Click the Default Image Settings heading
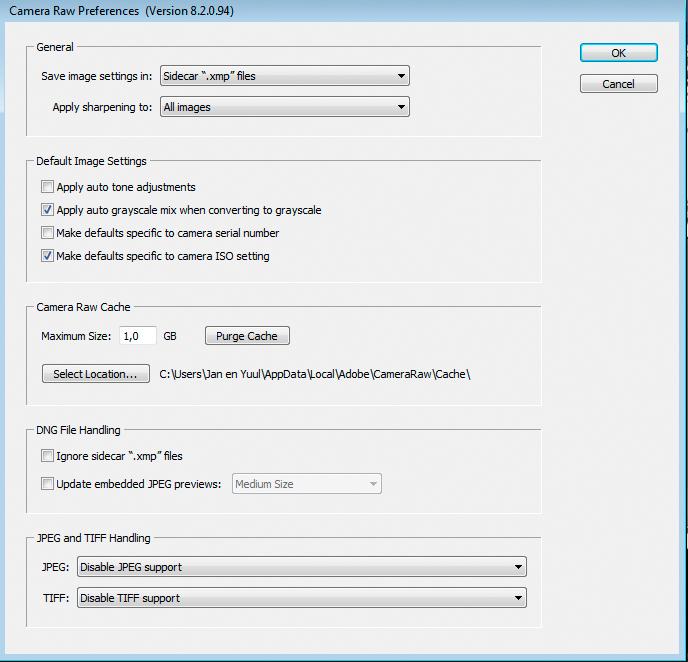The width and height of the screenshot is (688, 662). (91, 161)
